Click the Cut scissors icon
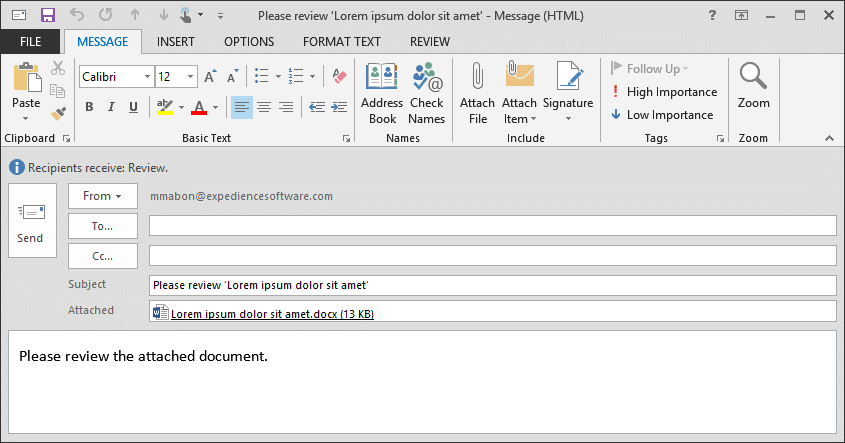Viewport: 845px width, 443px height. click(58, 68)
